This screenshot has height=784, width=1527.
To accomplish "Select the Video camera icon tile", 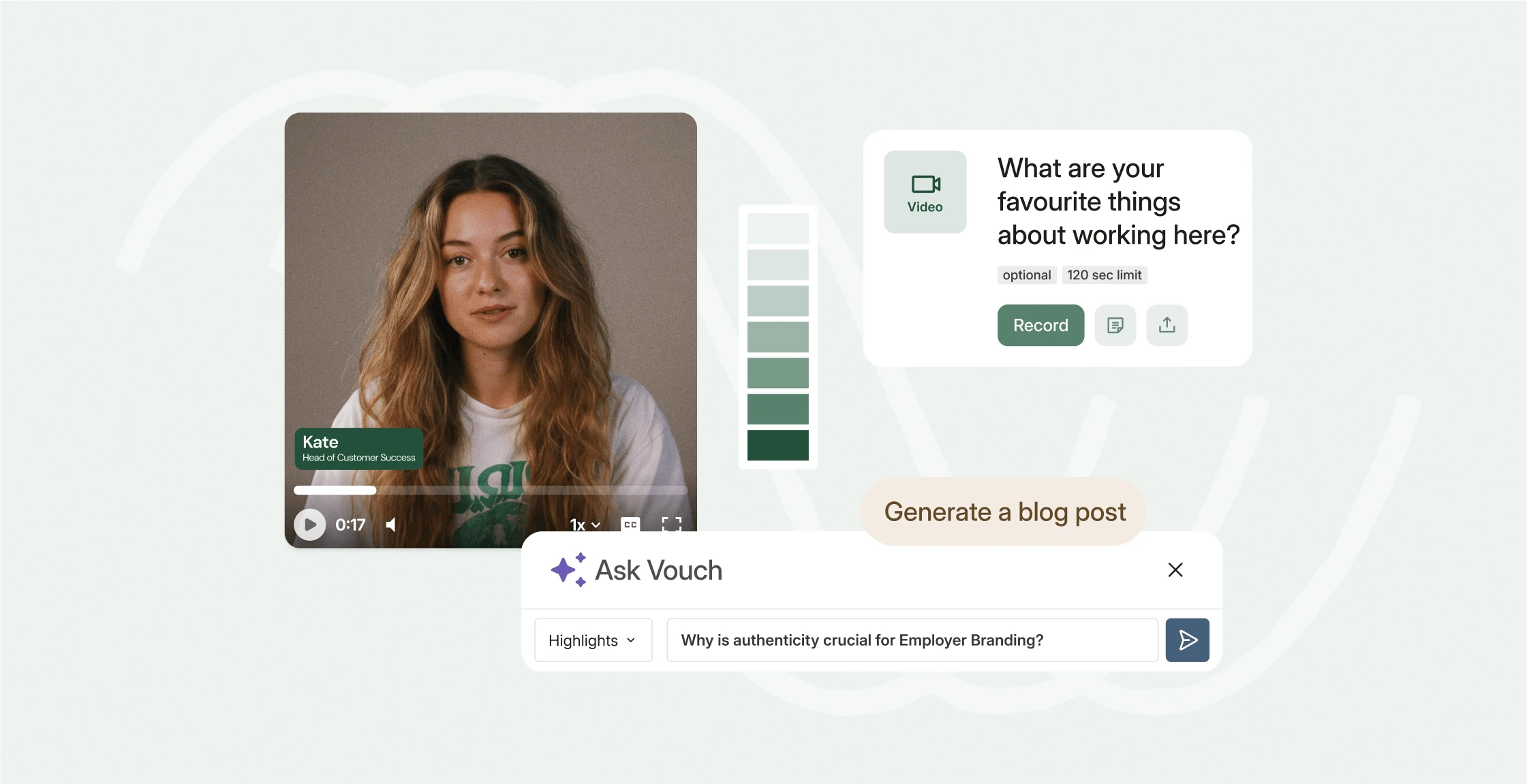I will tap(925, 192).
